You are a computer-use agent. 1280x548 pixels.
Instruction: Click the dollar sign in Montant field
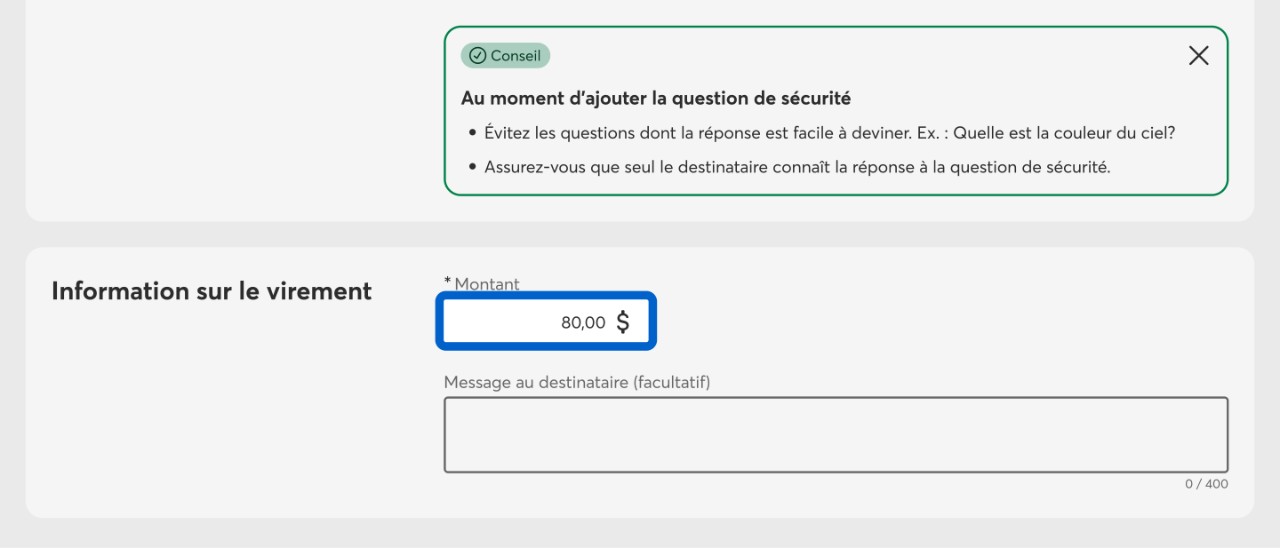point(623,322)
